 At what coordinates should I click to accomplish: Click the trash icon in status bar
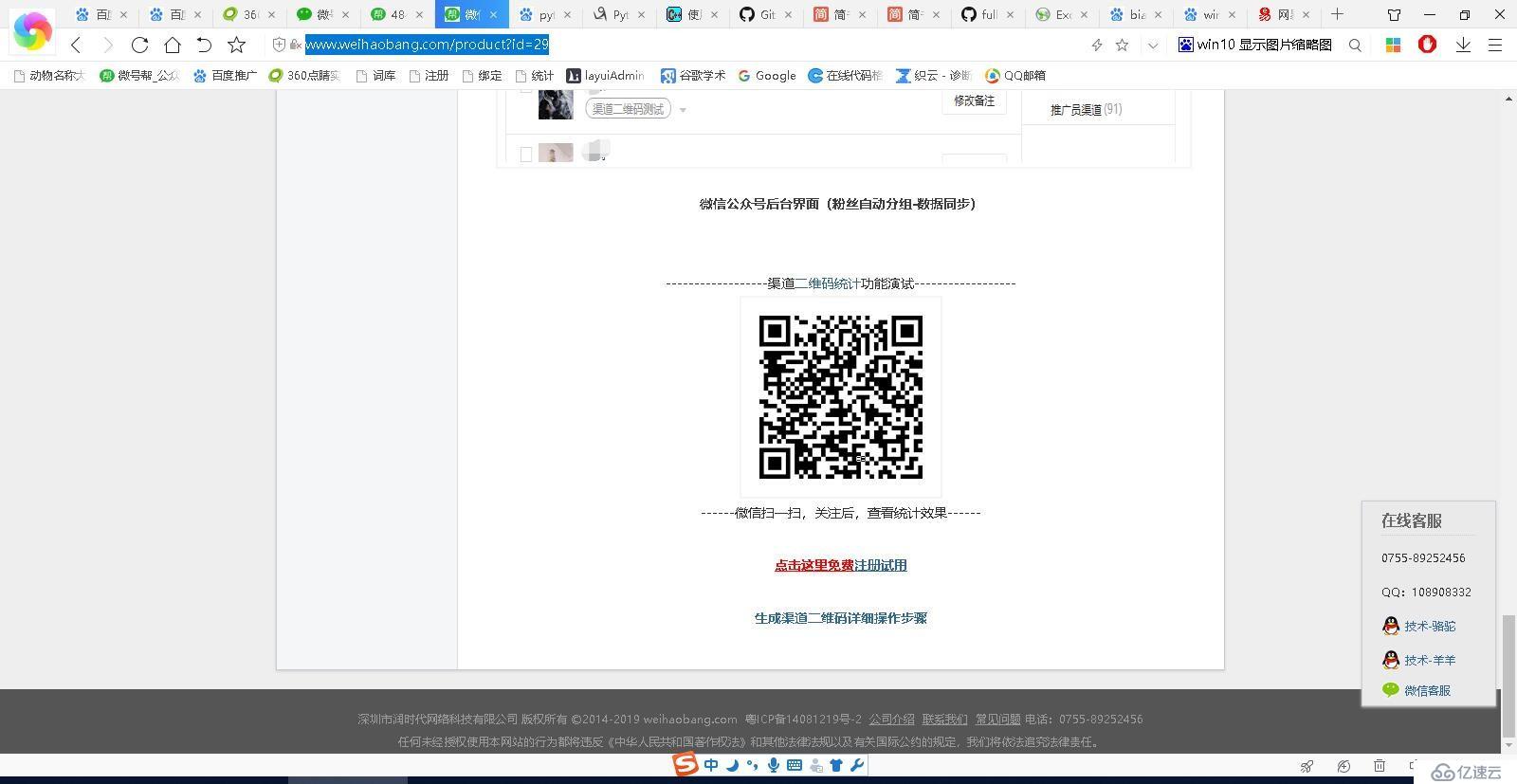tap(1380, 766)
